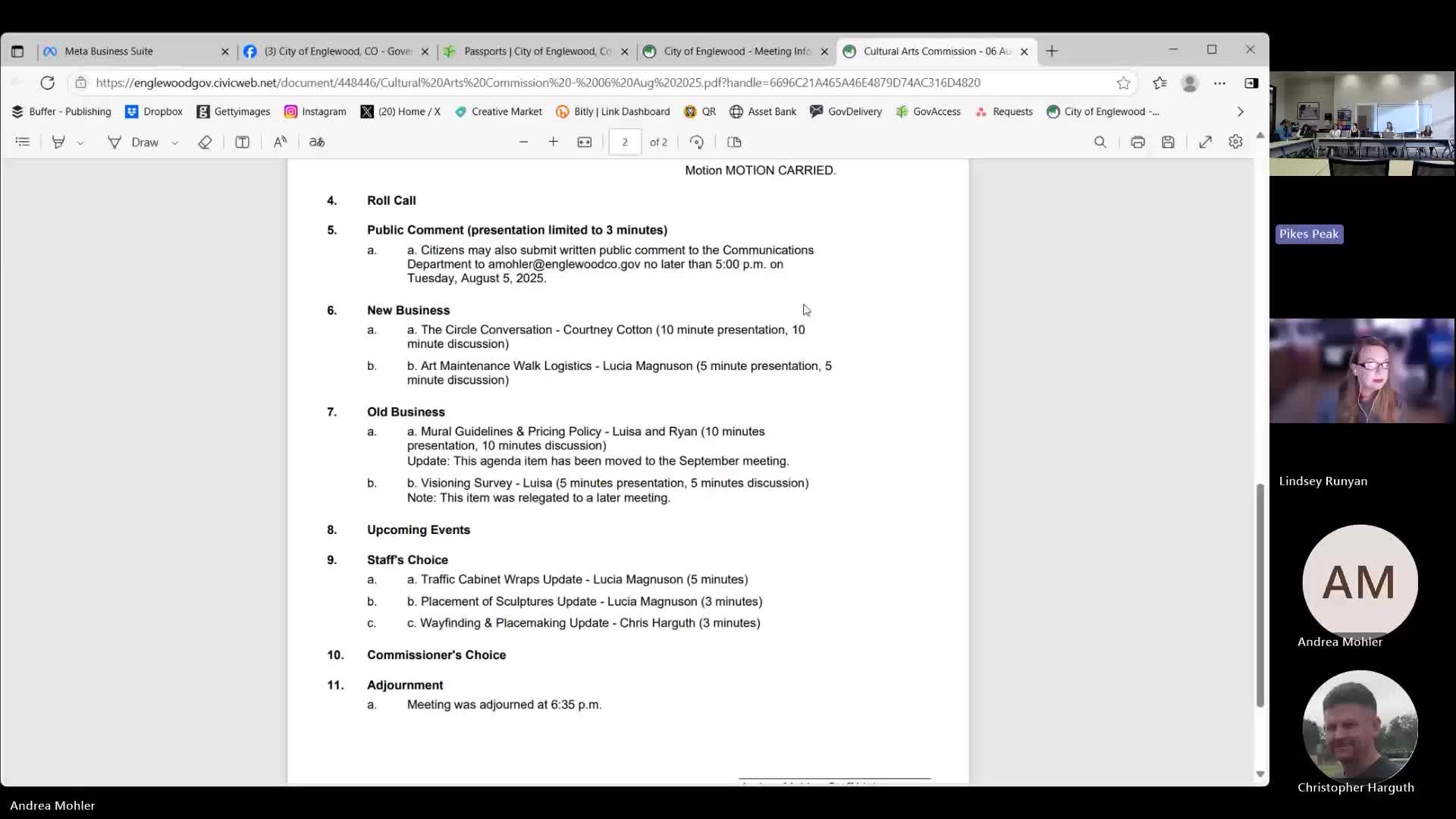
Task: Click the vertical scrollbar thumb
Action: click(x=1260, y=595)
